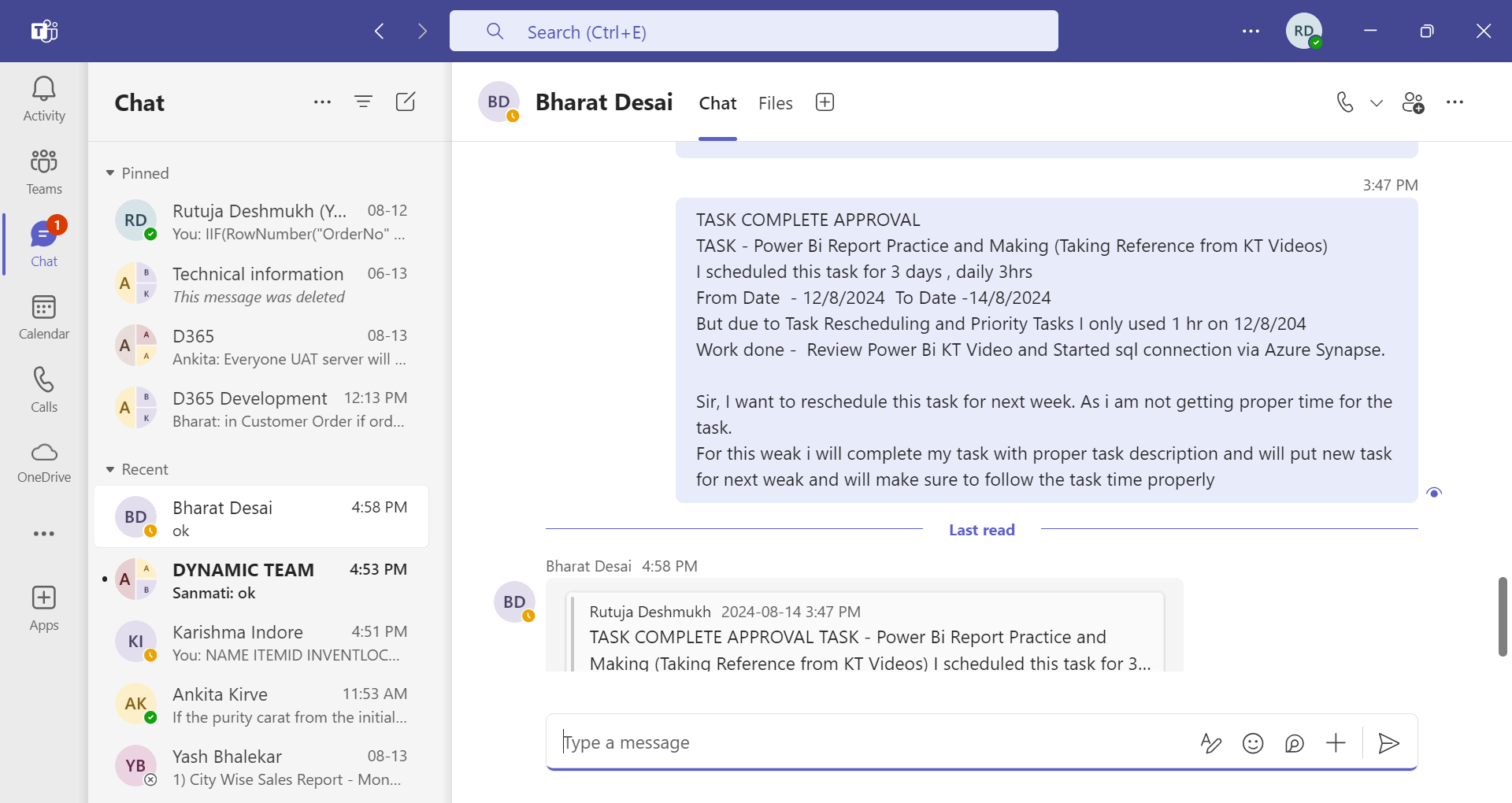Open the Calls app
The height and width of the screenshot is (803, 1512).
coord(44,390)
